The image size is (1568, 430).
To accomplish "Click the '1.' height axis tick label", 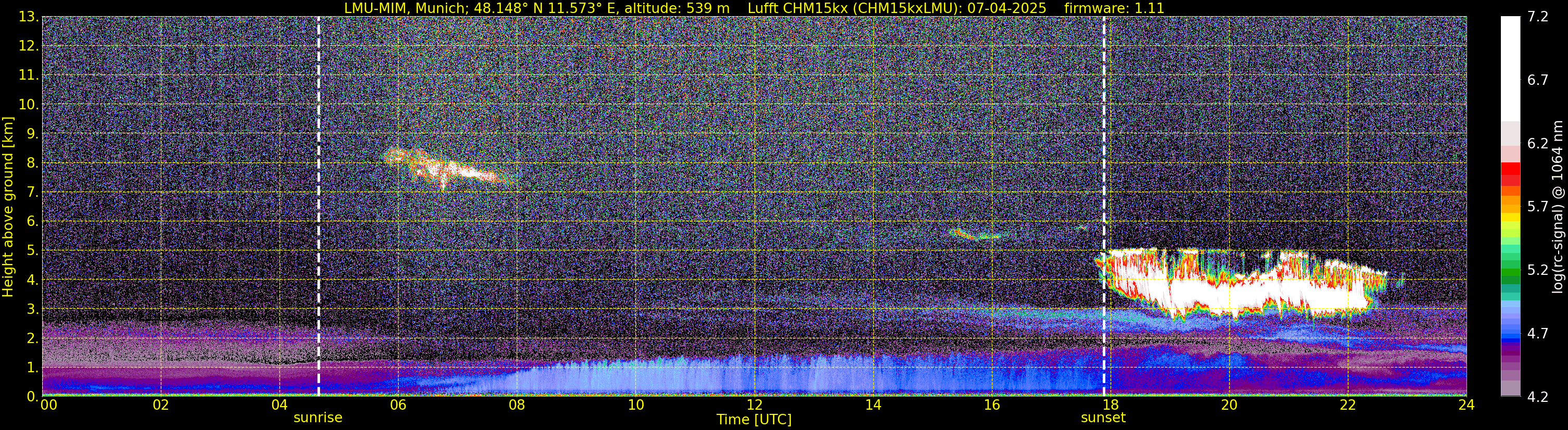I will point(32,367).
